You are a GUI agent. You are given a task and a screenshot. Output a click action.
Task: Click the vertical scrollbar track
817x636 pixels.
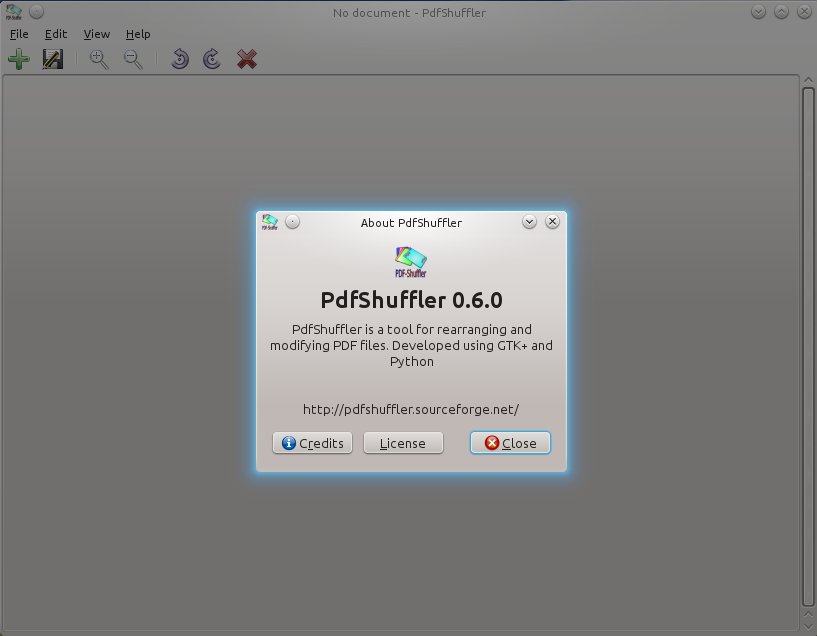tap(808, 347)
